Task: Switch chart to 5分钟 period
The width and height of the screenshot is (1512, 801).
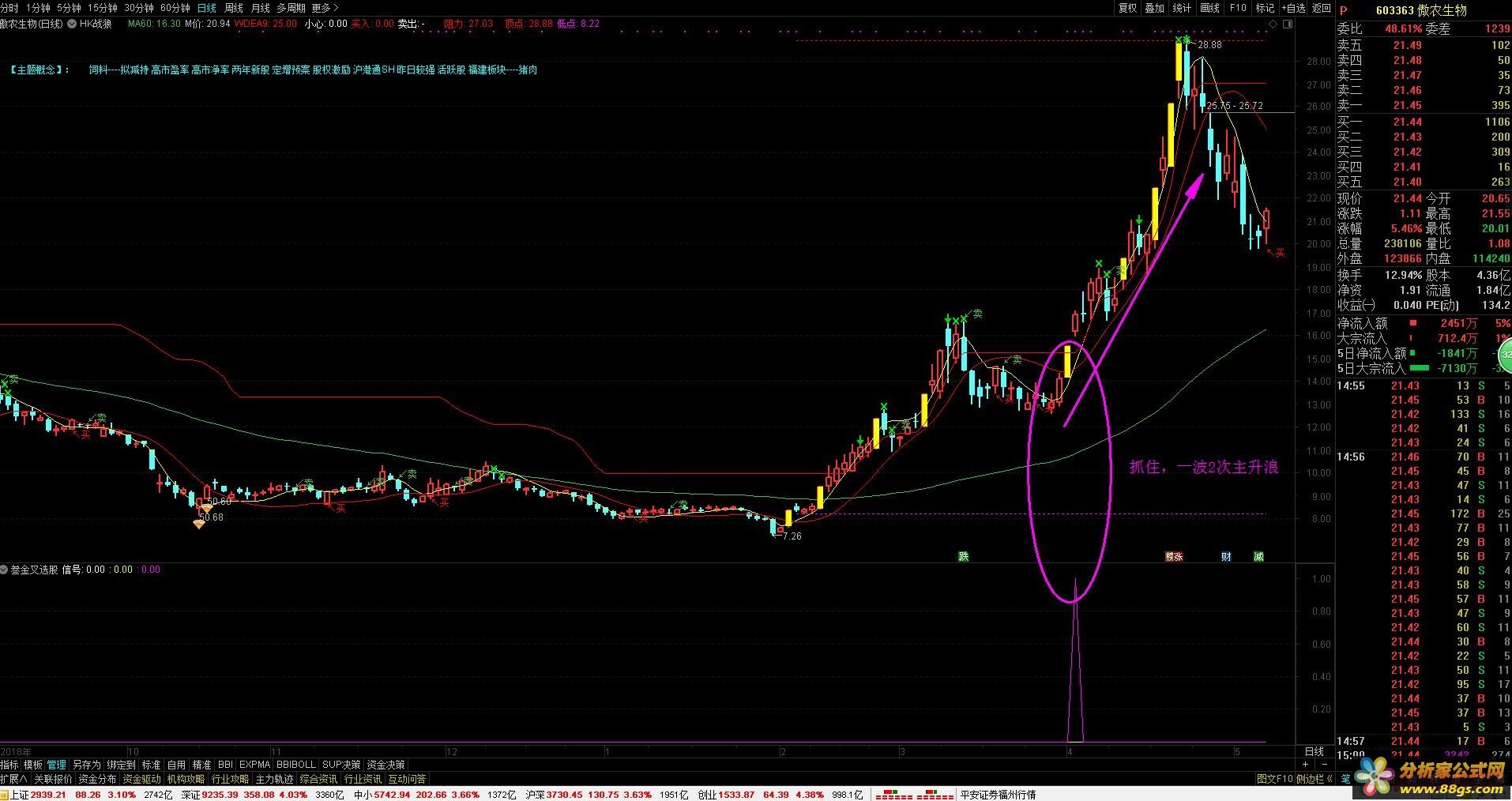Action: point(69,8)
